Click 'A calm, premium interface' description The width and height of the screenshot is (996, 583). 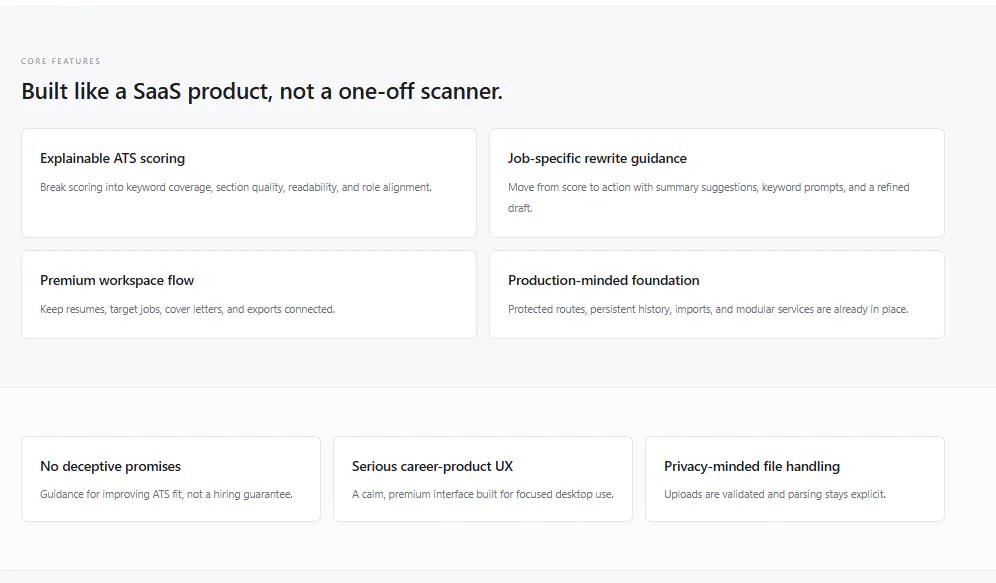click(x=483, y=494)
